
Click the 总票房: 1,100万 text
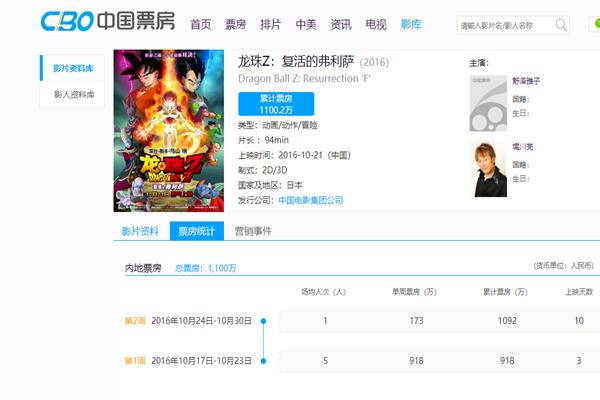[x=205, y=268]
